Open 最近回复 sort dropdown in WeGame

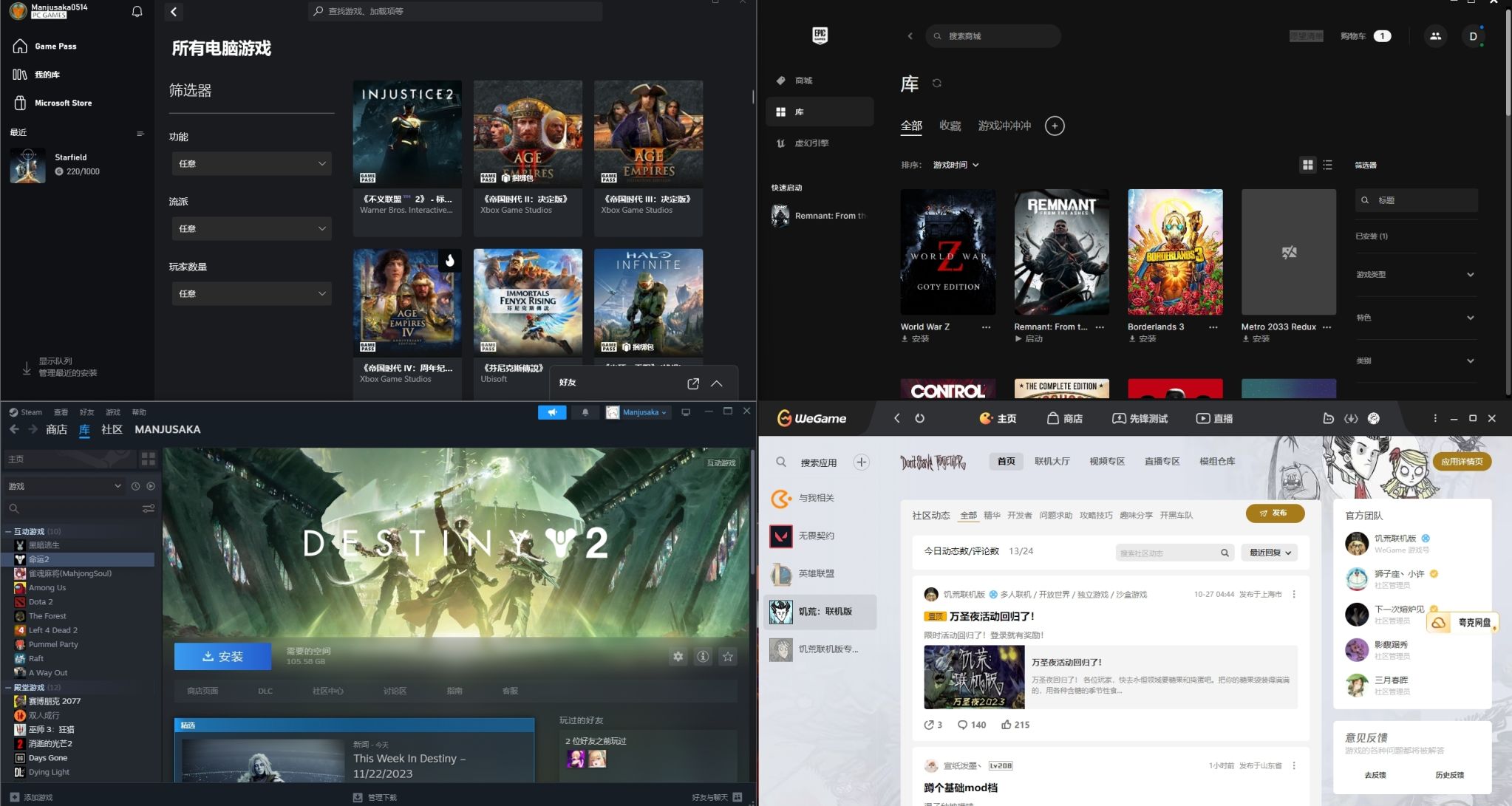pyautogui.click(x=1270, y=553)
